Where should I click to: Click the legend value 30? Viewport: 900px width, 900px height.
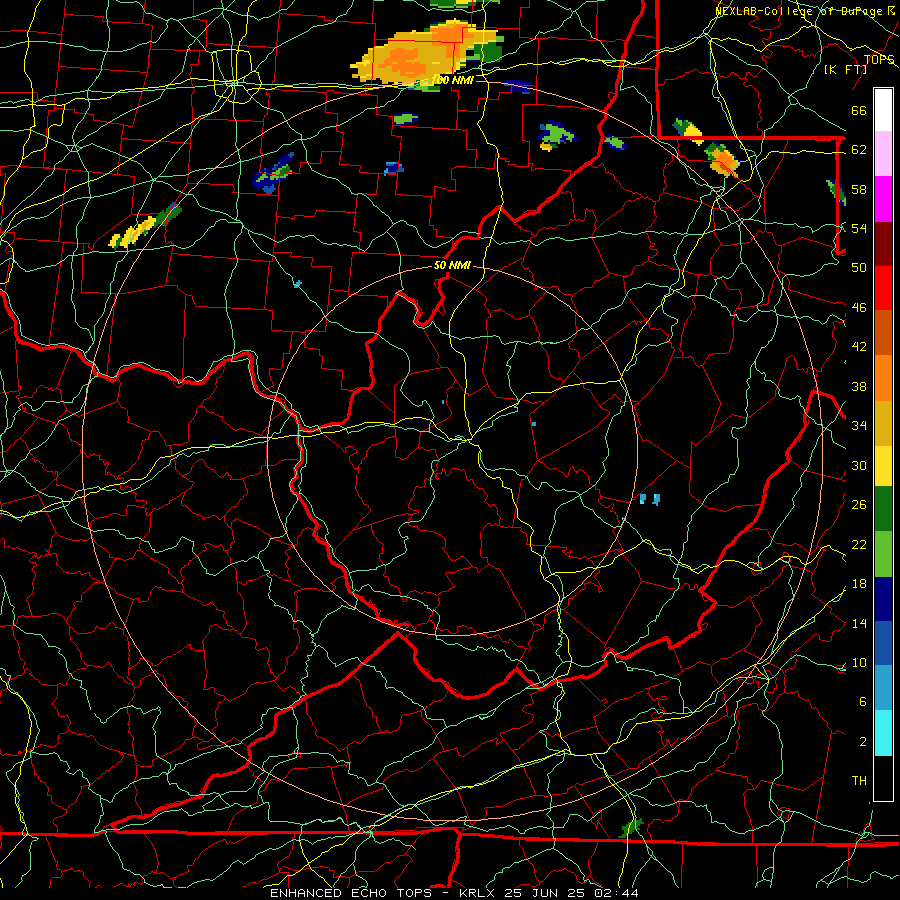coord(858,465)
